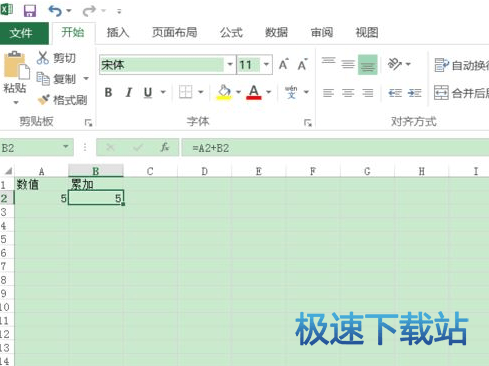The height and width of the screenshot is (366, 489).
Task: Switch to the 插入 Insert tab
Action: point(118,33)
